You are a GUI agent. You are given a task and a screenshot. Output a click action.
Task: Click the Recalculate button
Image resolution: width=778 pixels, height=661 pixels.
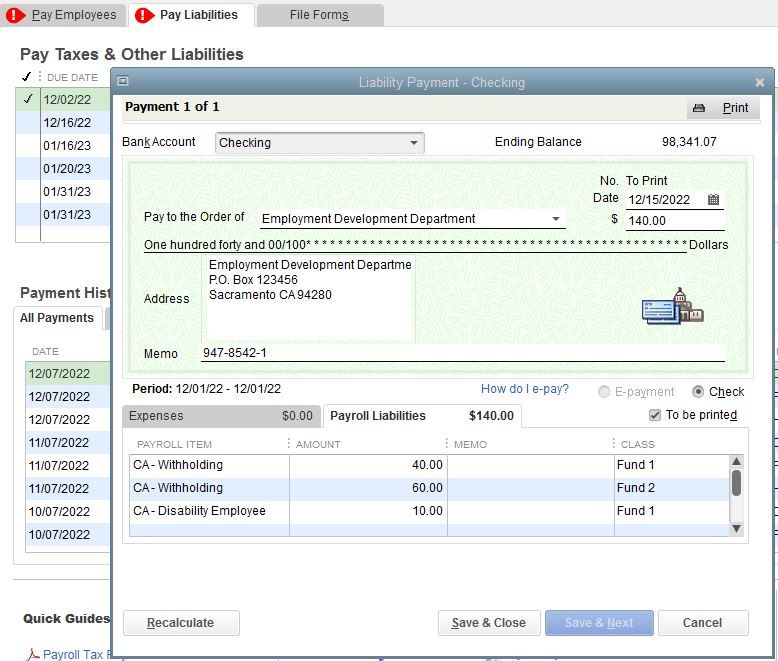point(181,623)
